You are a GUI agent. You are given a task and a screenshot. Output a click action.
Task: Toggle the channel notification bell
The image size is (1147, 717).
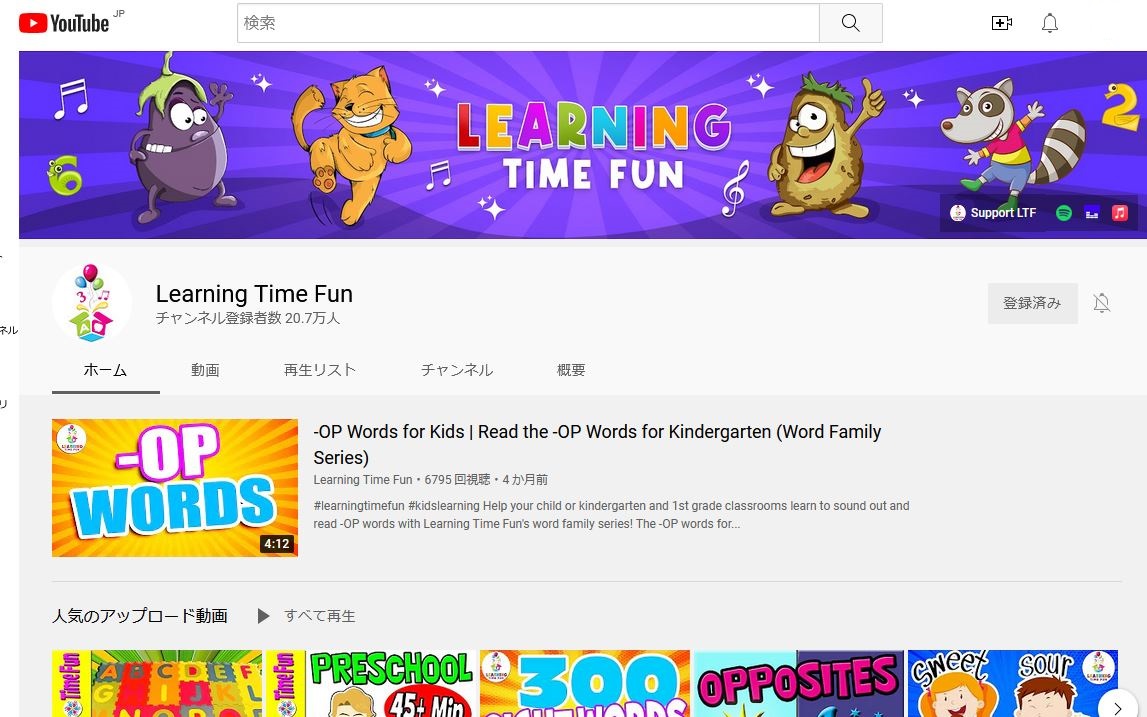tap(1102, 302)
